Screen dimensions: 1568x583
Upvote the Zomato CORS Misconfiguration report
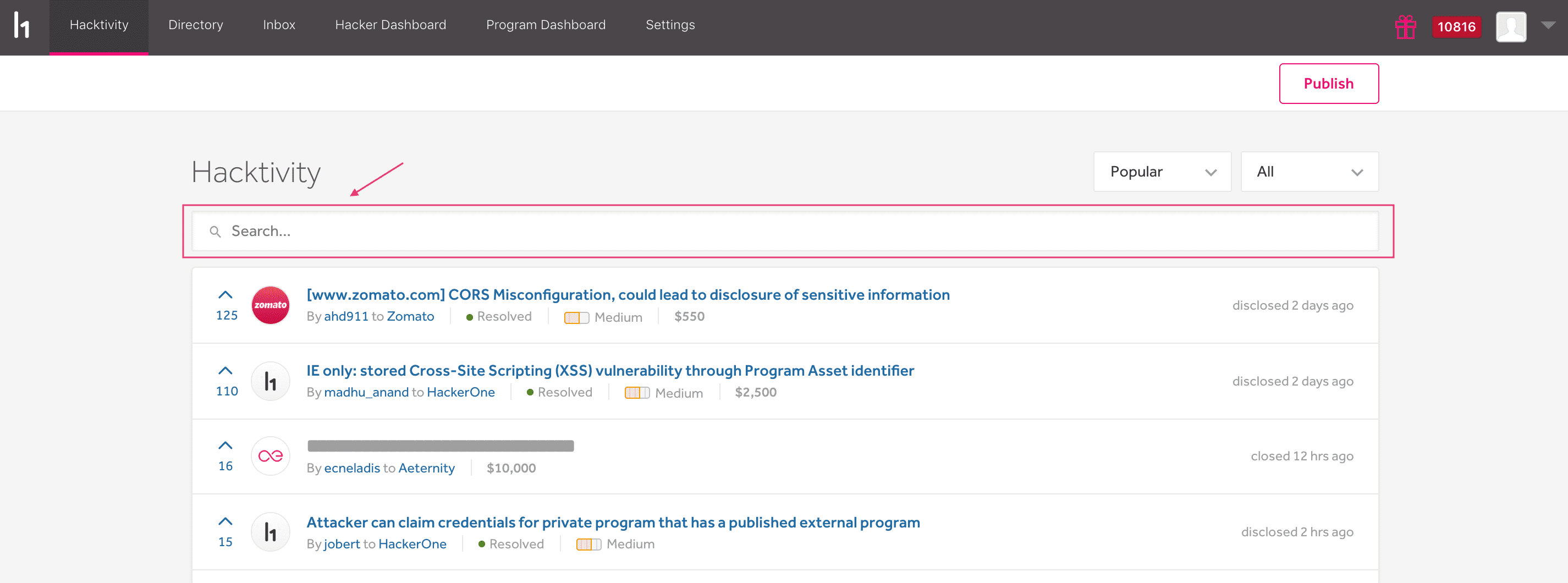[225, 295]
